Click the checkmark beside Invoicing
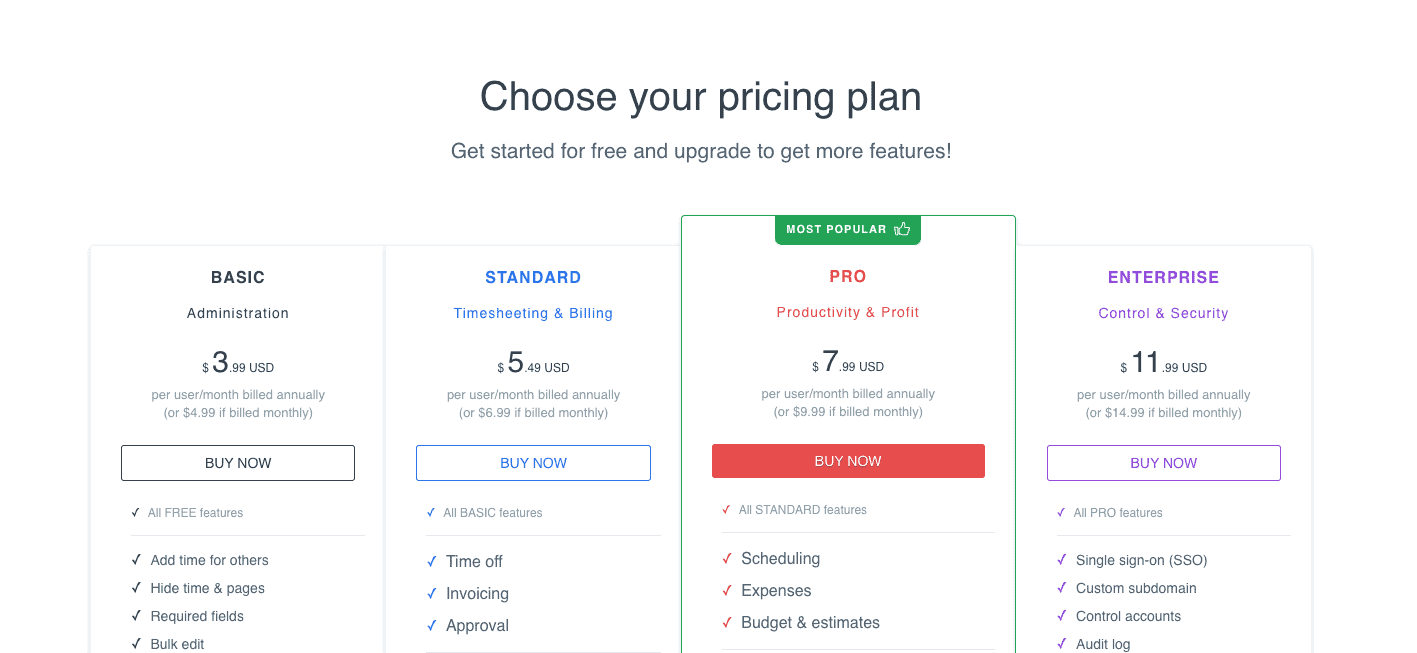The image size is (1417, 653). pyautogui.click(x=432, y=594)
